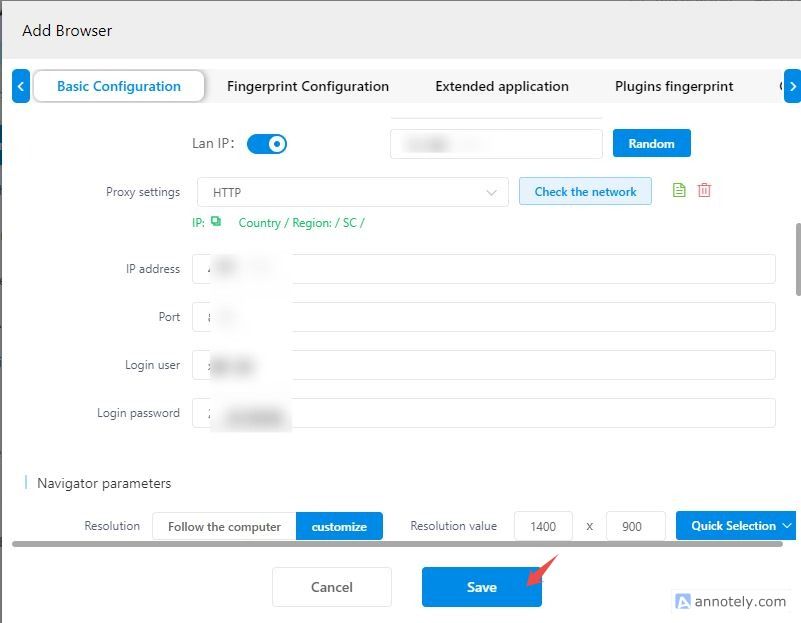Screen dimensions: 801x623
Task: Cancel adding the browser
Action: [332, 587]
